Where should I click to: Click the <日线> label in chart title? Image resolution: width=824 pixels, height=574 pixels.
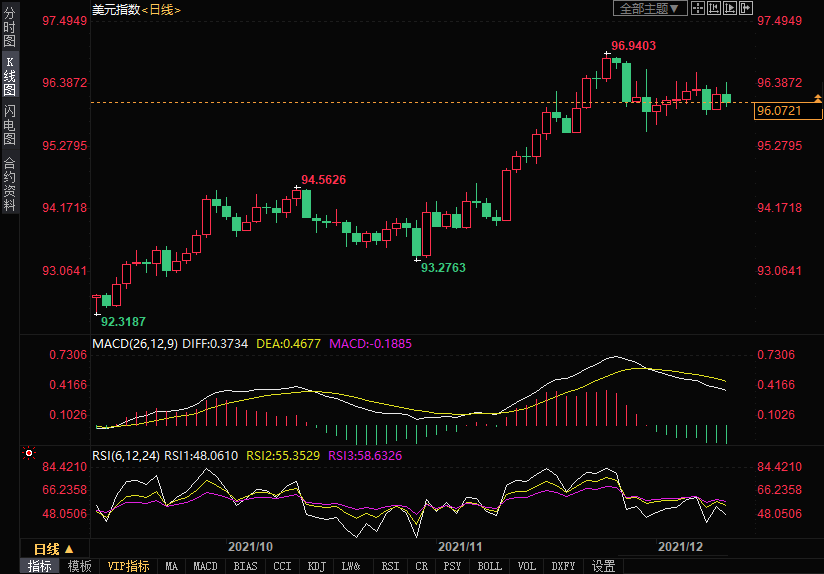coord(161,9)
